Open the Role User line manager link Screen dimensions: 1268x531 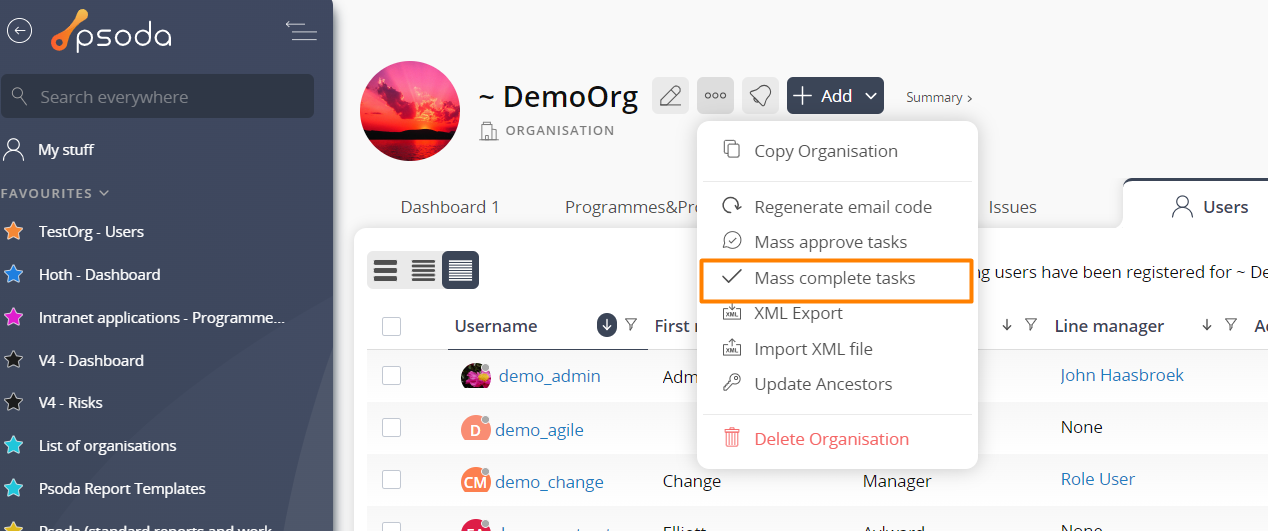click(x=1098, y=479)
